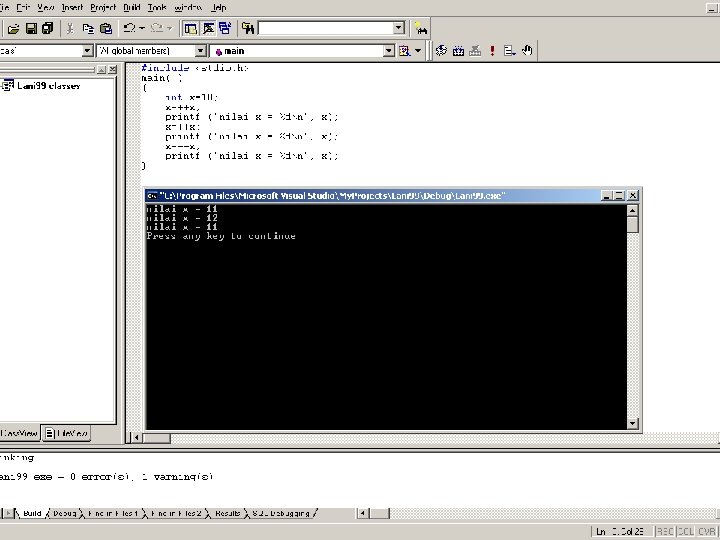This screenshot has width=720, height=540.
Task: Open the main members dropdown arrow
Action: (389, 51)
